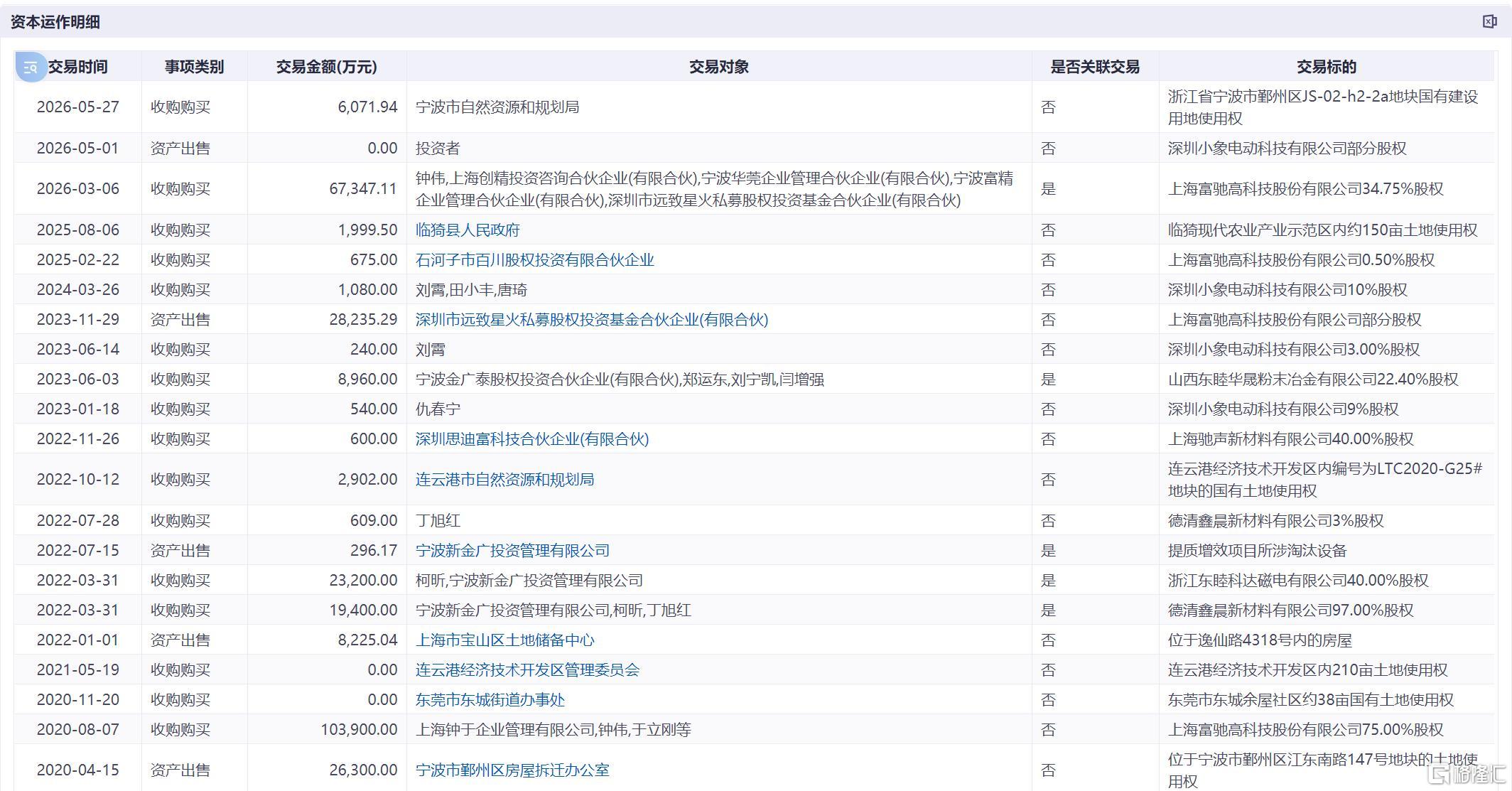Open the 深圳思迪富科技合伙企业 link
Image resolution: width=1512 pixels, height=791 pixels.
(x=532, y=439)
